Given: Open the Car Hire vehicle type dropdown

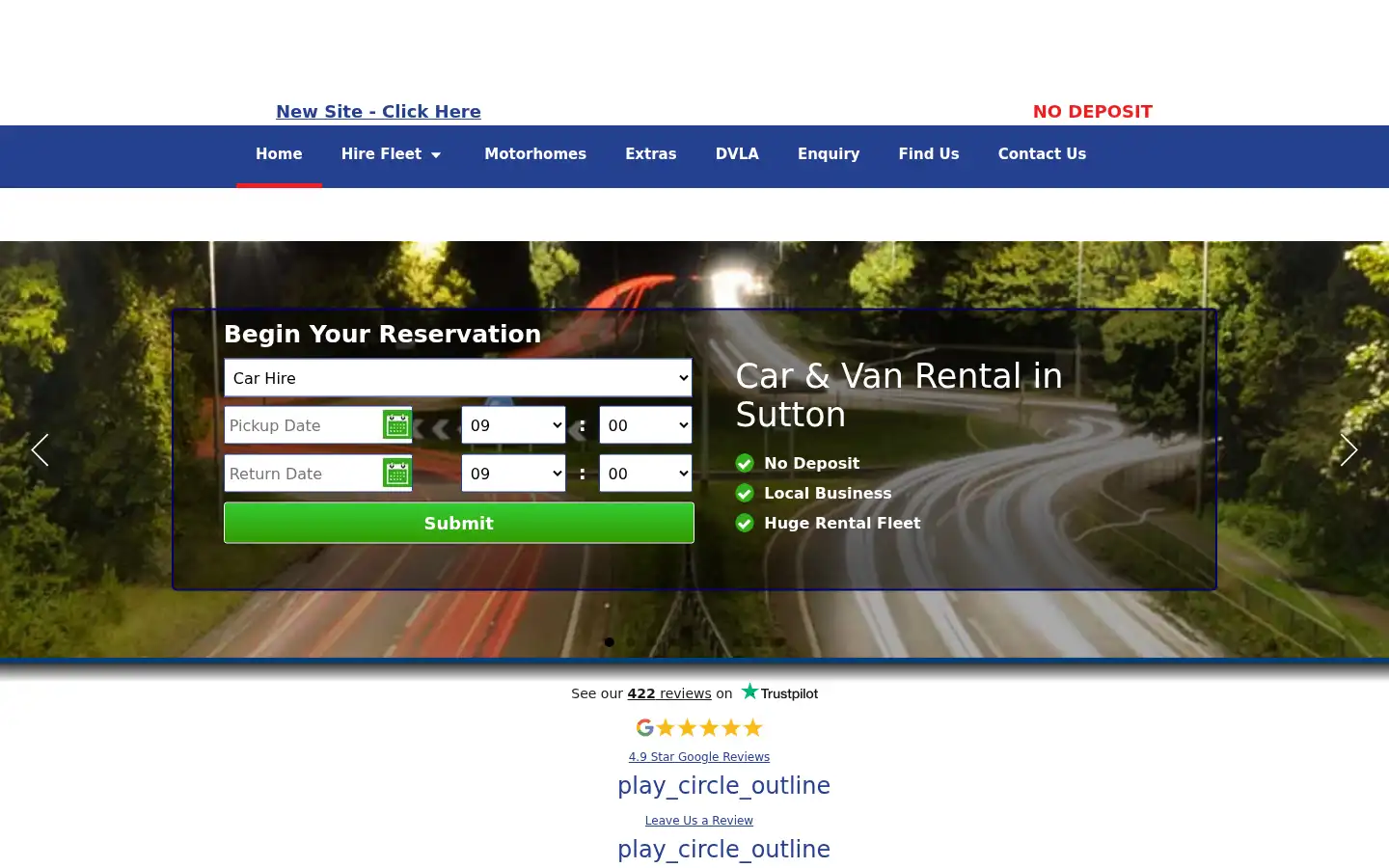Looking at the screenshot, I should coord(458,377).
